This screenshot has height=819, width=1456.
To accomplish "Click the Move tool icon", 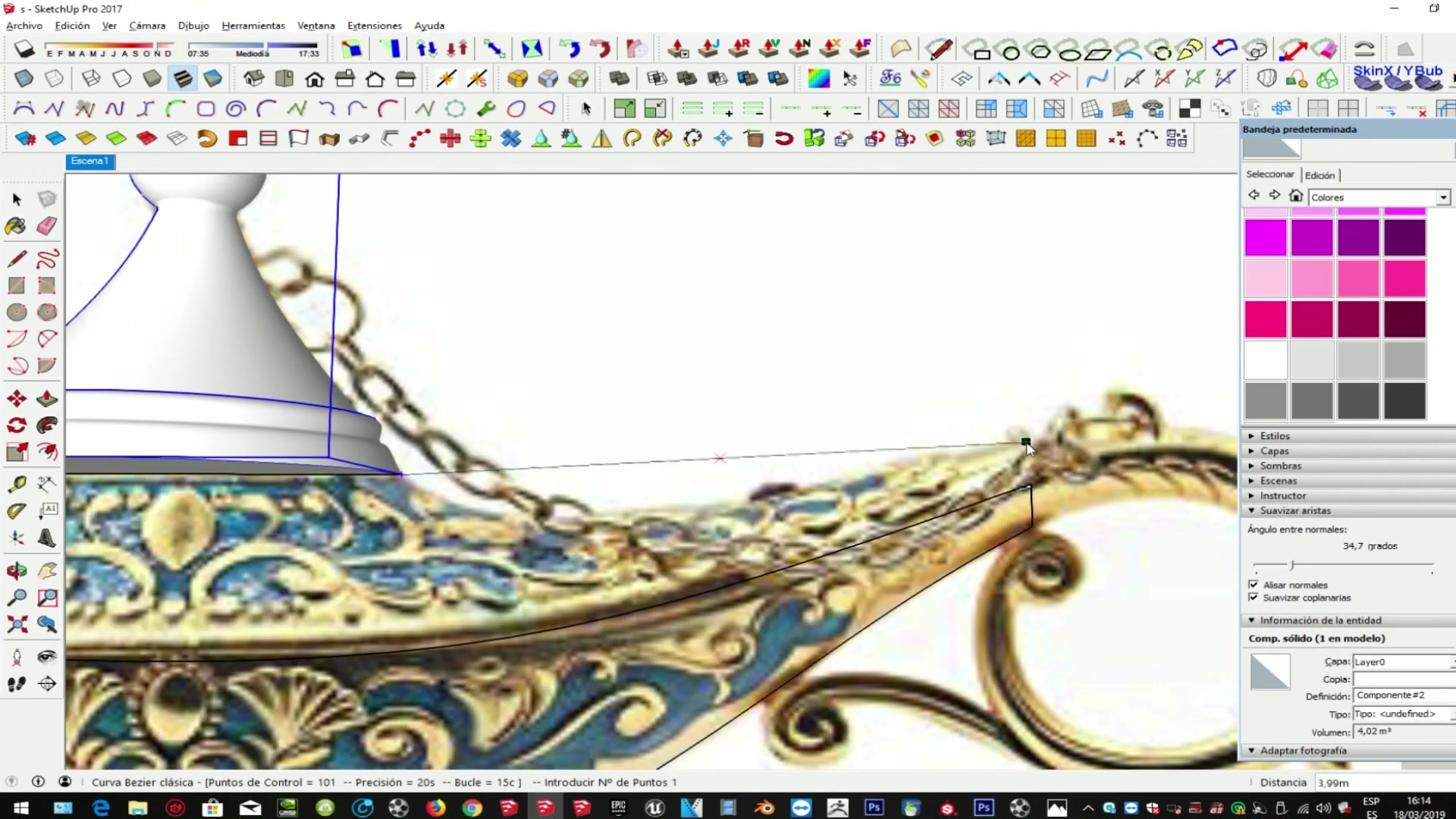I will [x=17, y=398].
